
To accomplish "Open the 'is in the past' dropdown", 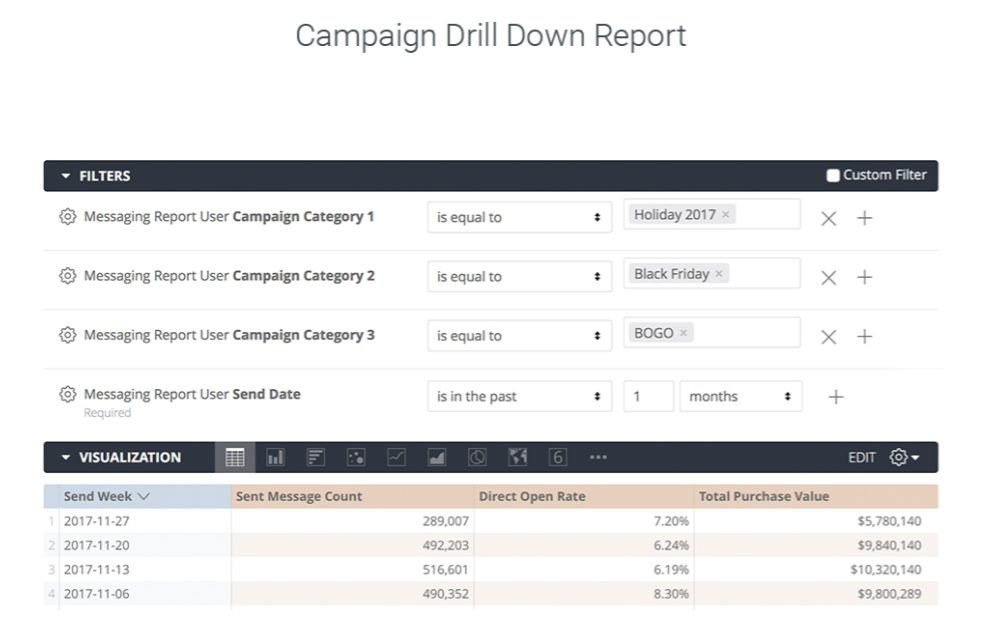I will [x=518, y=396].
